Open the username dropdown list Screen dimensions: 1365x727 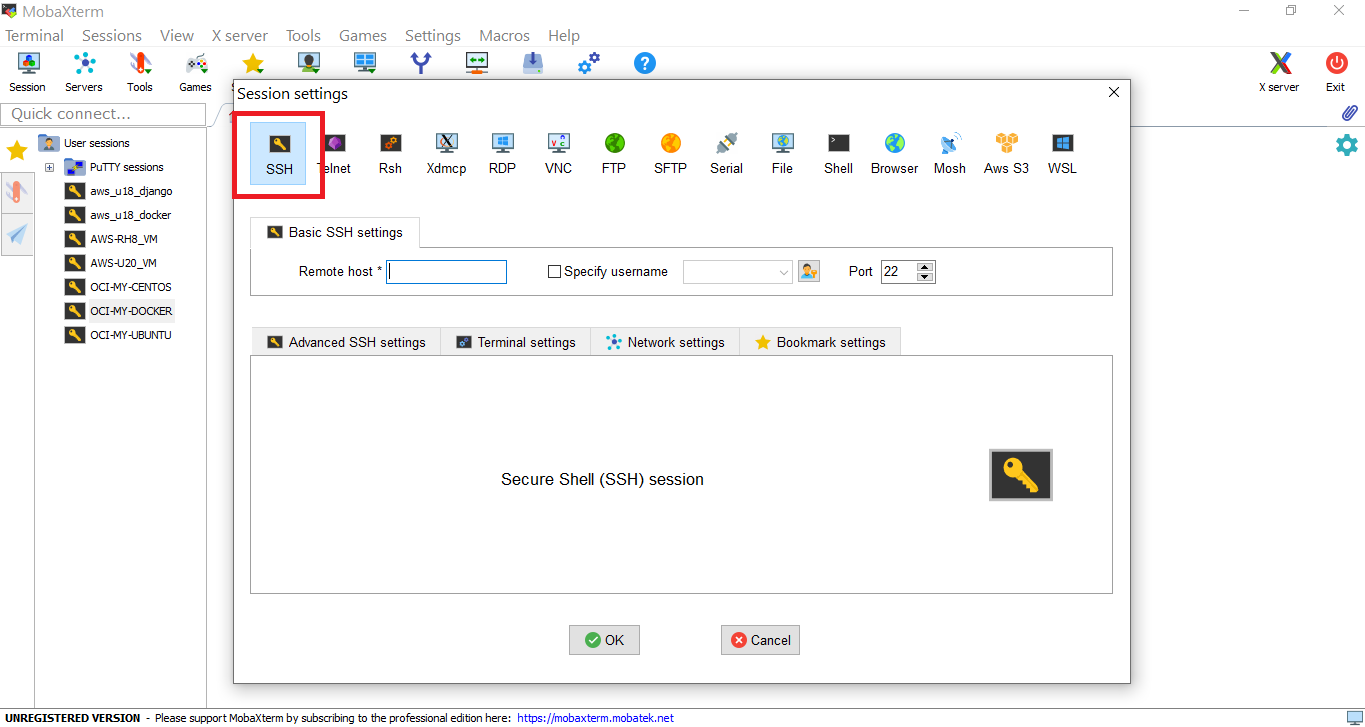pos(783,272)
